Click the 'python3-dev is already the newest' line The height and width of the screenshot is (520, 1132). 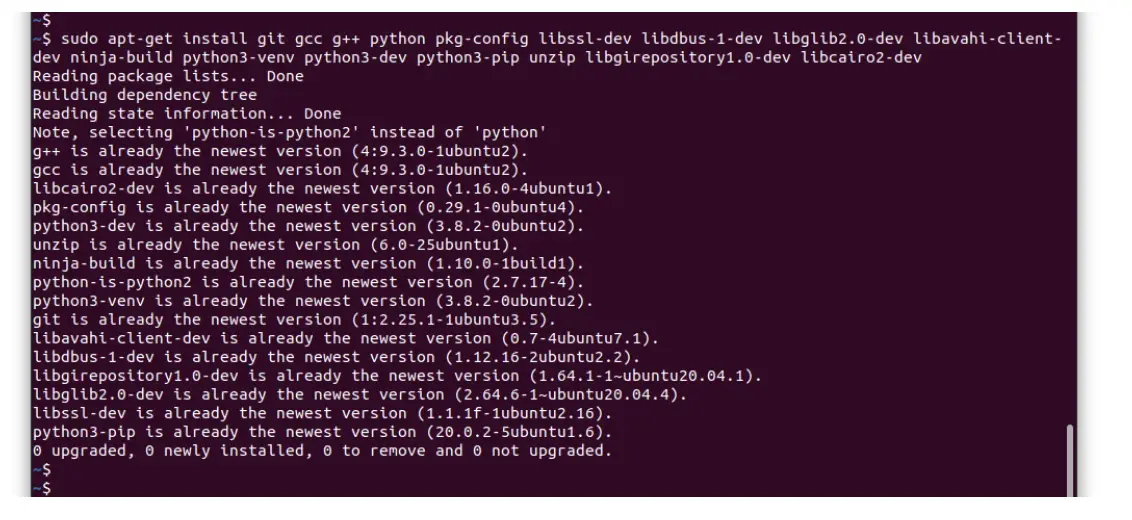point(308,226)
